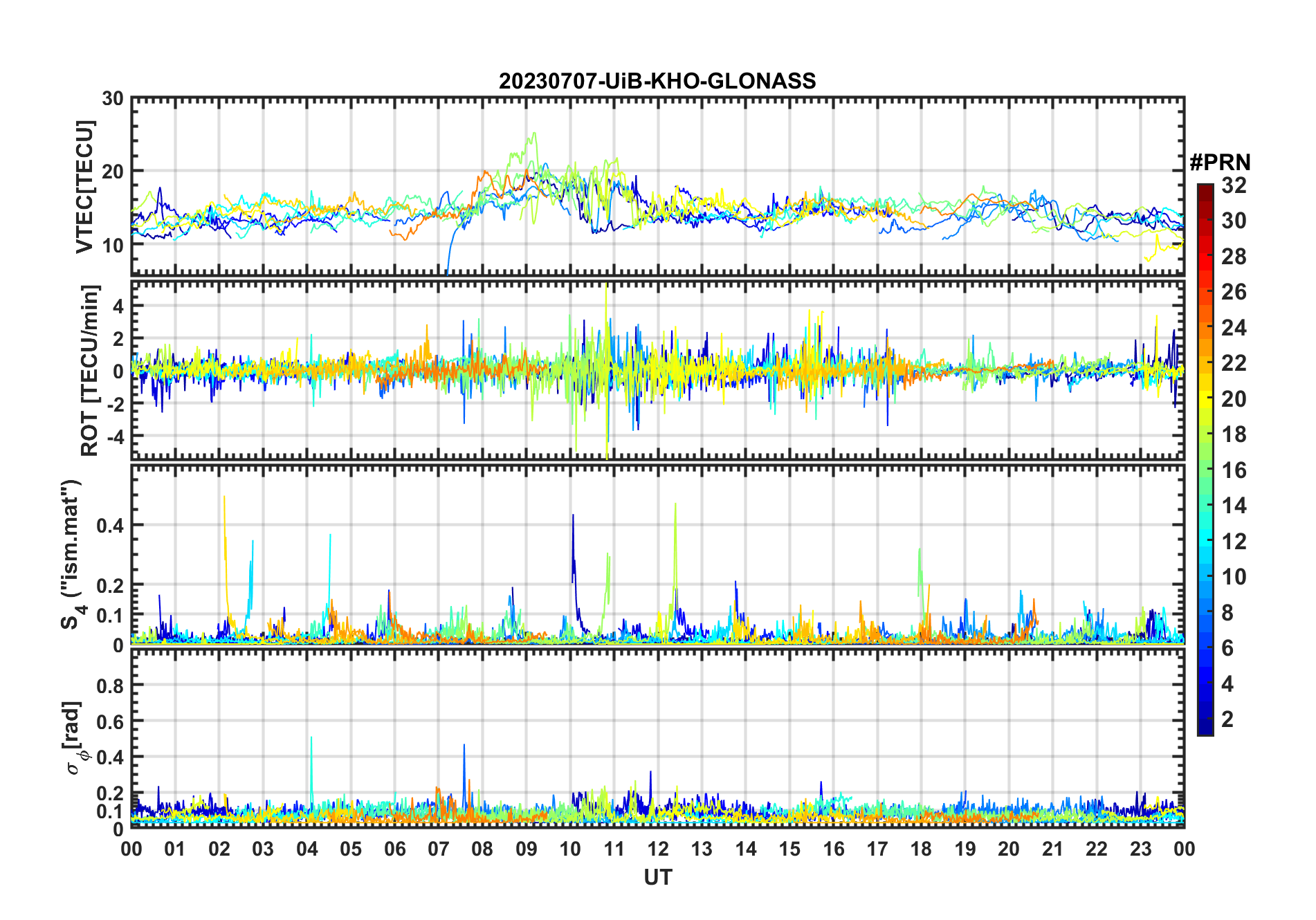The height and width of the screenshot is (920, 1316).
Task: Pick tick label 22 on PRN colorbar
Action: (1234, 363)
